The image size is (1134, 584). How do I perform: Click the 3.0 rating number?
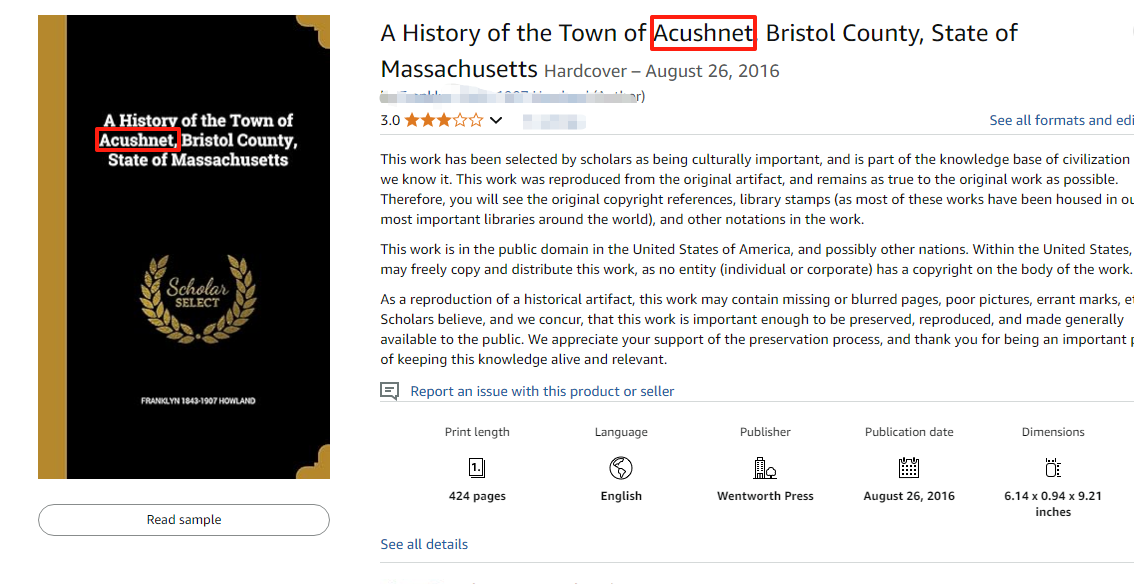pyautogui.click(x=390, y=120)
